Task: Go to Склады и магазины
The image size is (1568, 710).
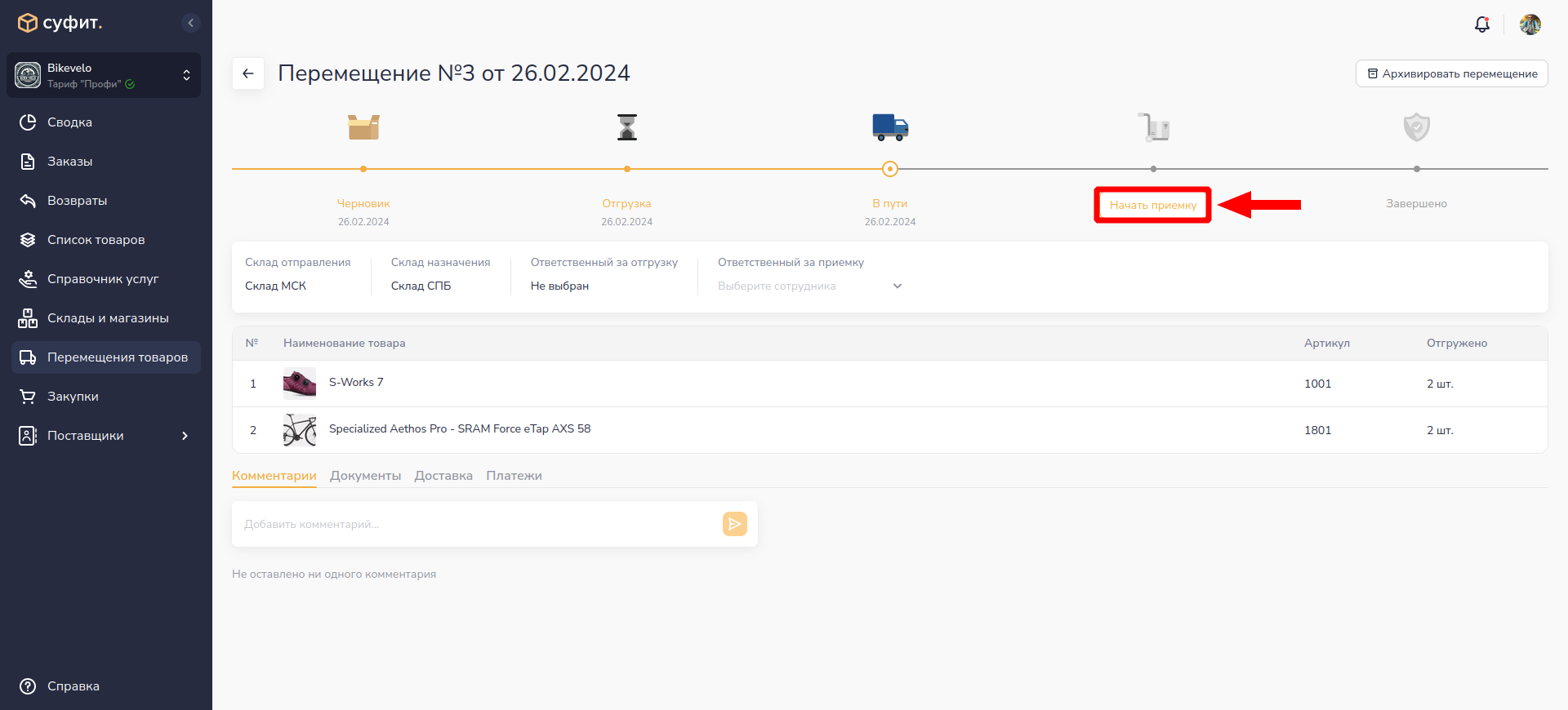Action: [108, 318]
